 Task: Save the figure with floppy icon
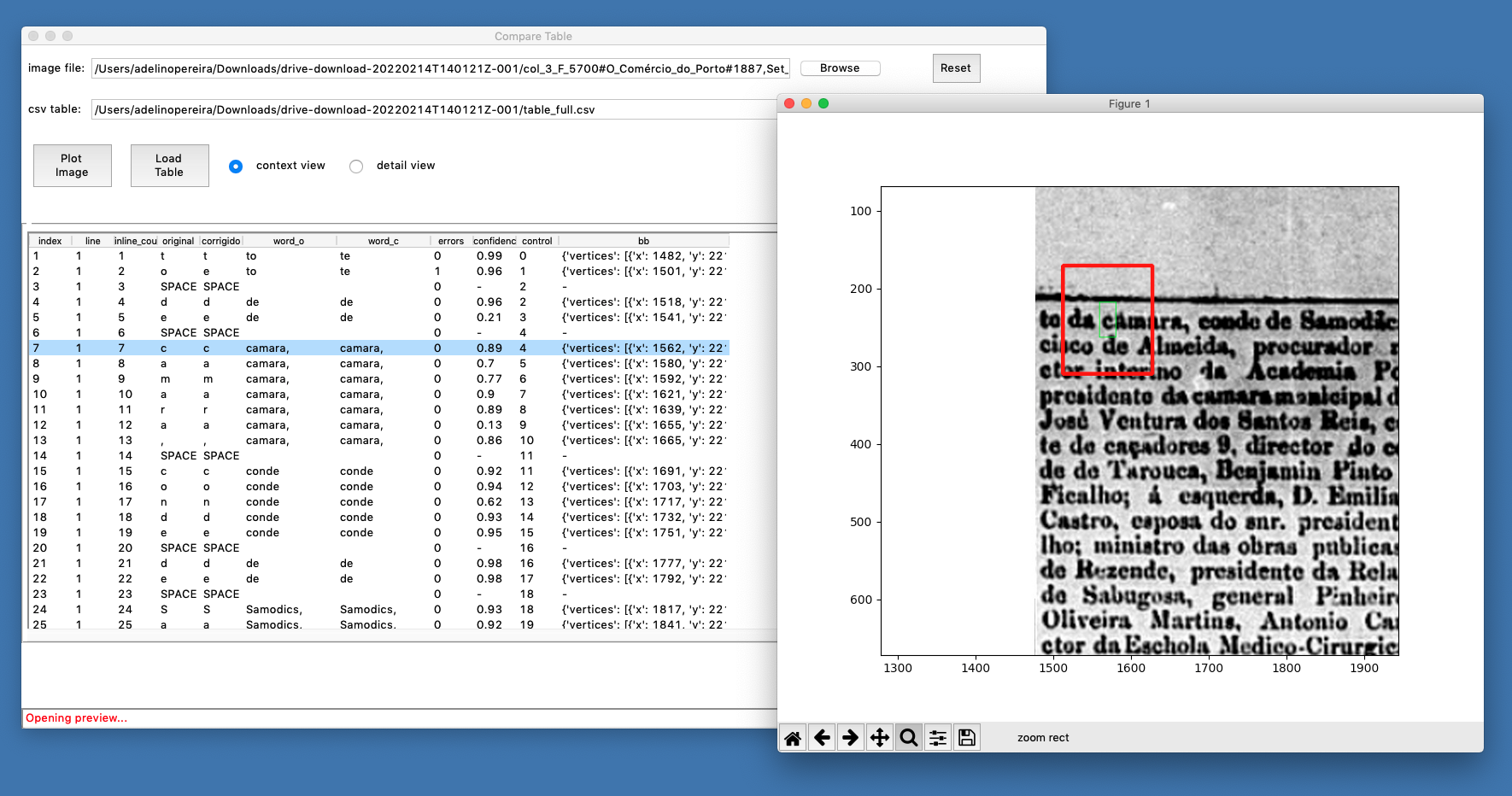967,738
